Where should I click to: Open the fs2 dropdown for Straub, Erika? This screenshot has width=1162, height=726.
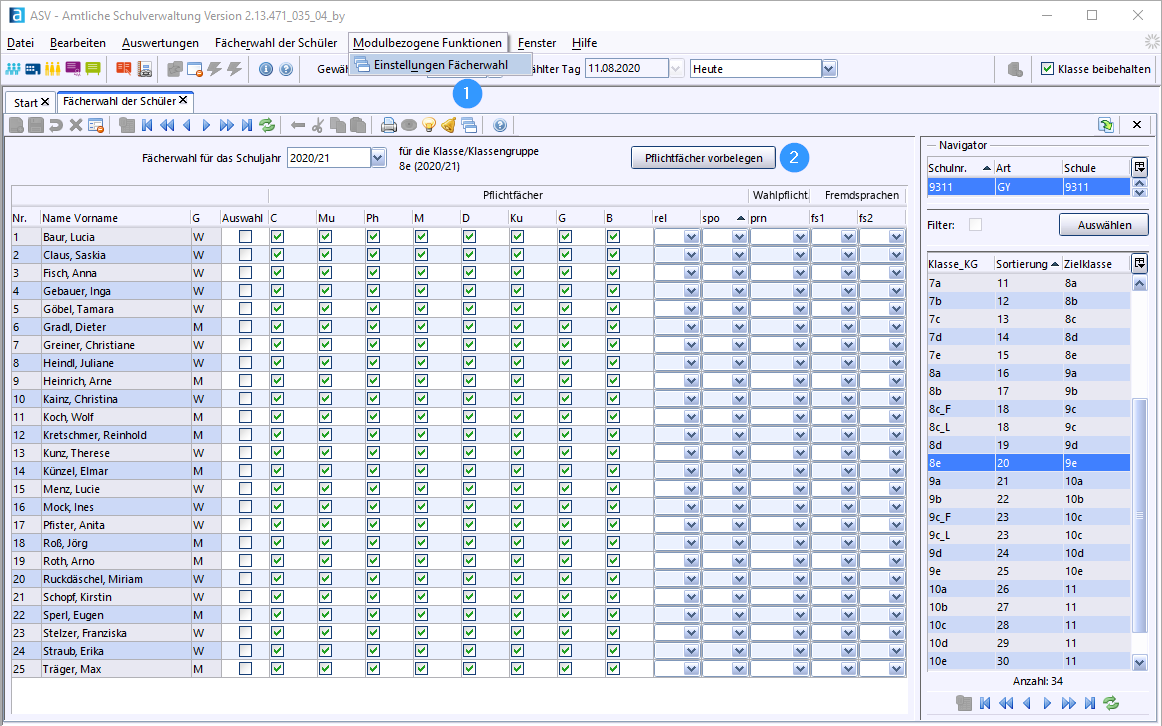897,651
